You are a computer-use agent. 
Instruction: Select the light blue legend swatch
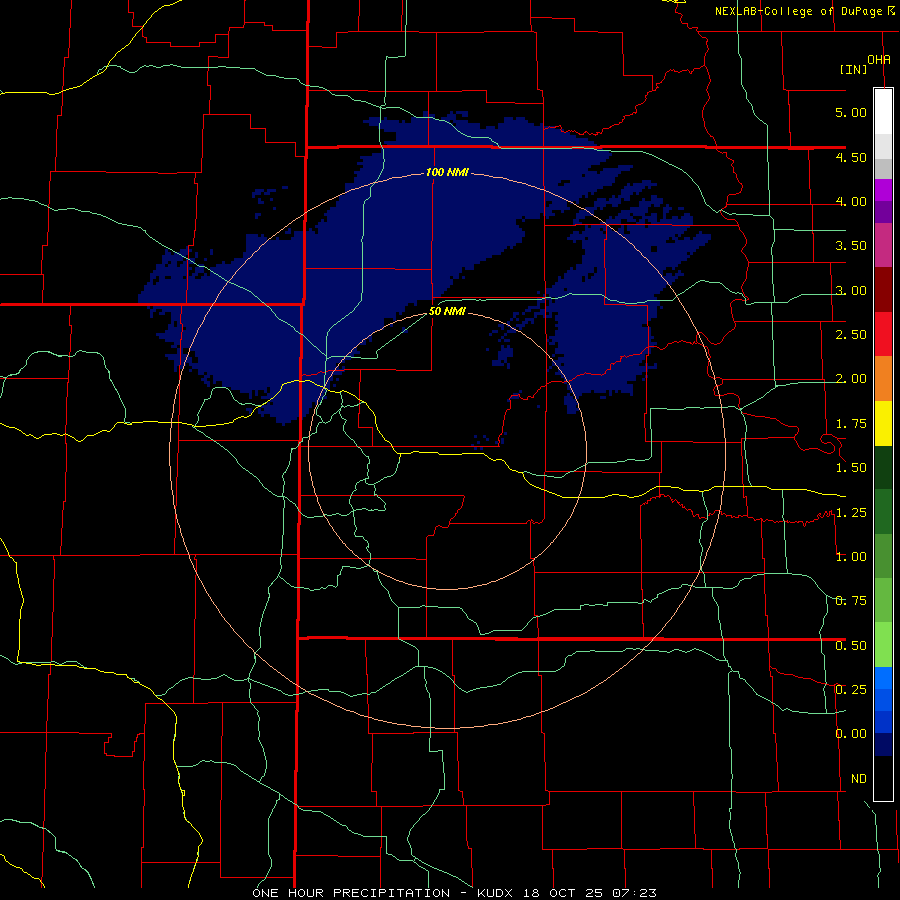click(x=883, y=678)
